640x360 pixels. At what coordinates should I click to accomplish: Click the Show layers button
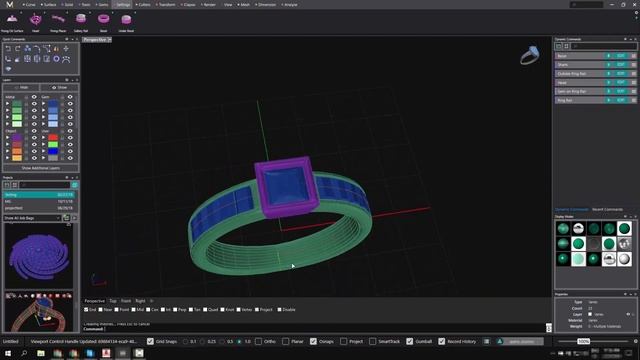60,87
